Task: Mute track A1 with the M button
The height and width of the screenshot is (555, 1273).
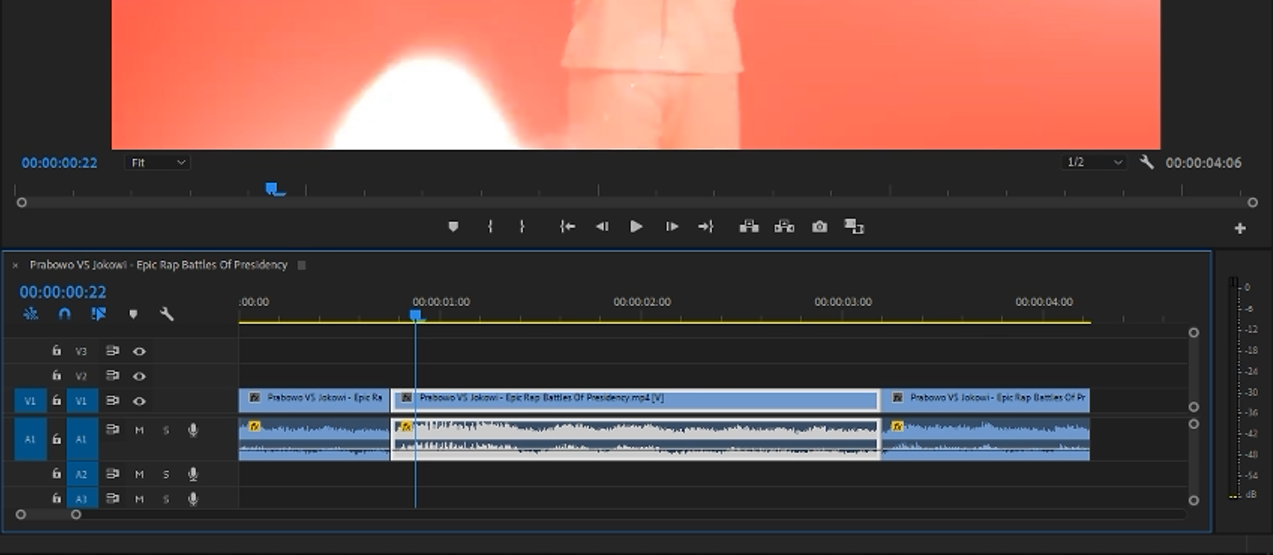Action: click(x=139, y=430)
